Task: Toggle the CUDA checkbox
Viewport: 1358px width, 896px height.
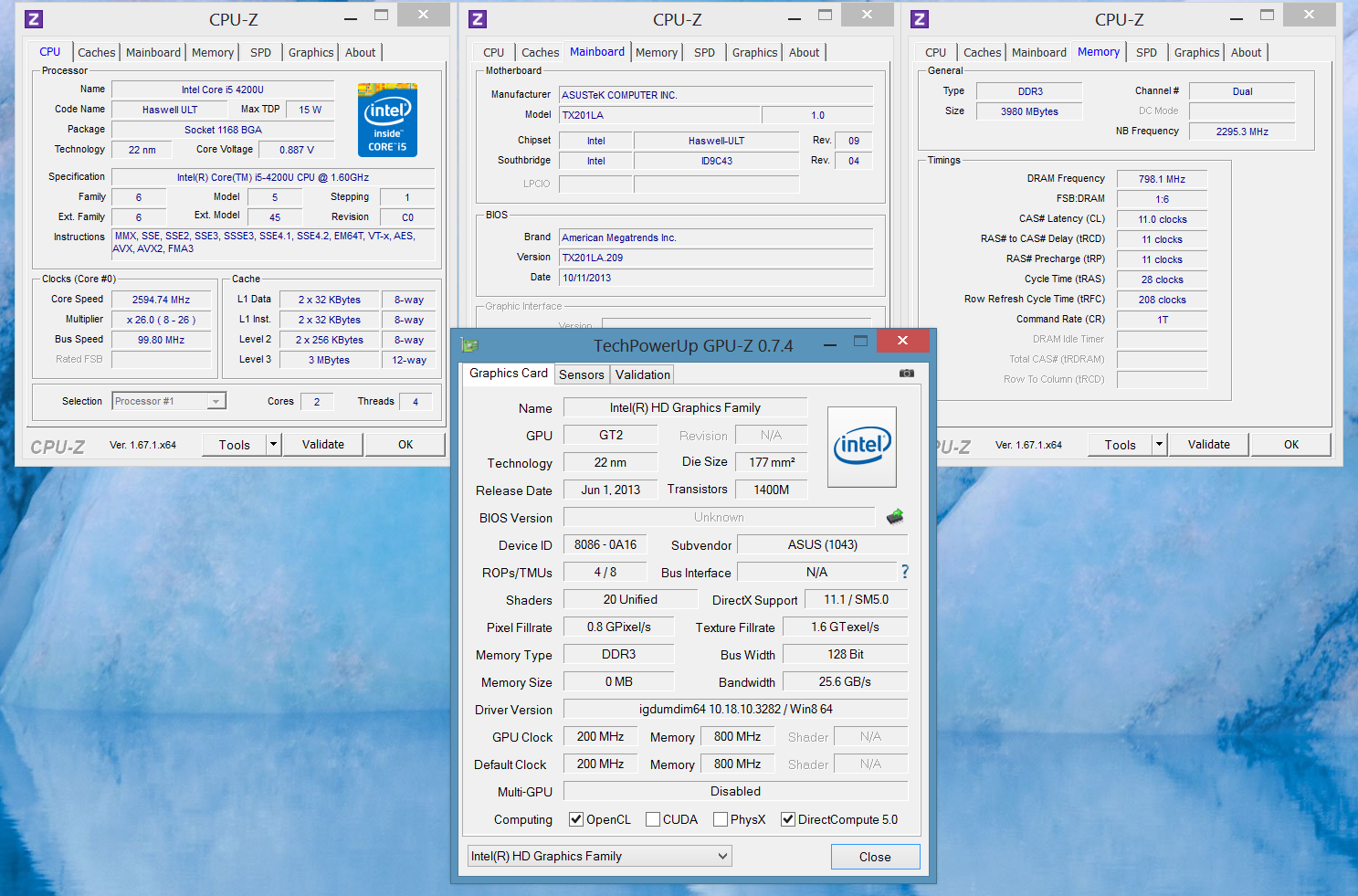Action: coord(653,819)
